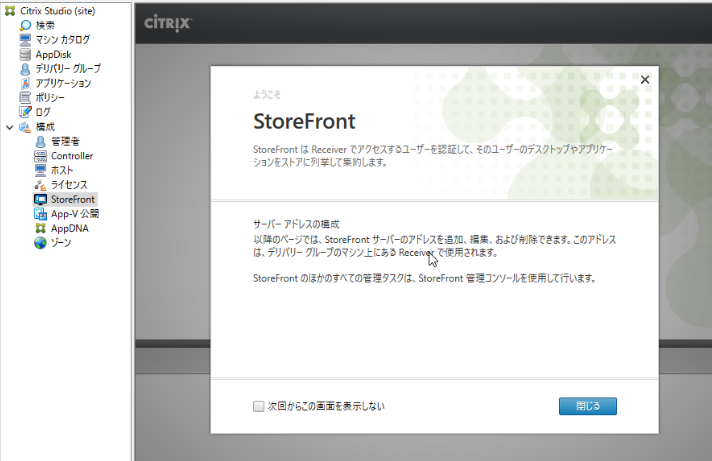Click the AppDNA icon
Viewport: 712px width, 461px height.
pos(40,228)
